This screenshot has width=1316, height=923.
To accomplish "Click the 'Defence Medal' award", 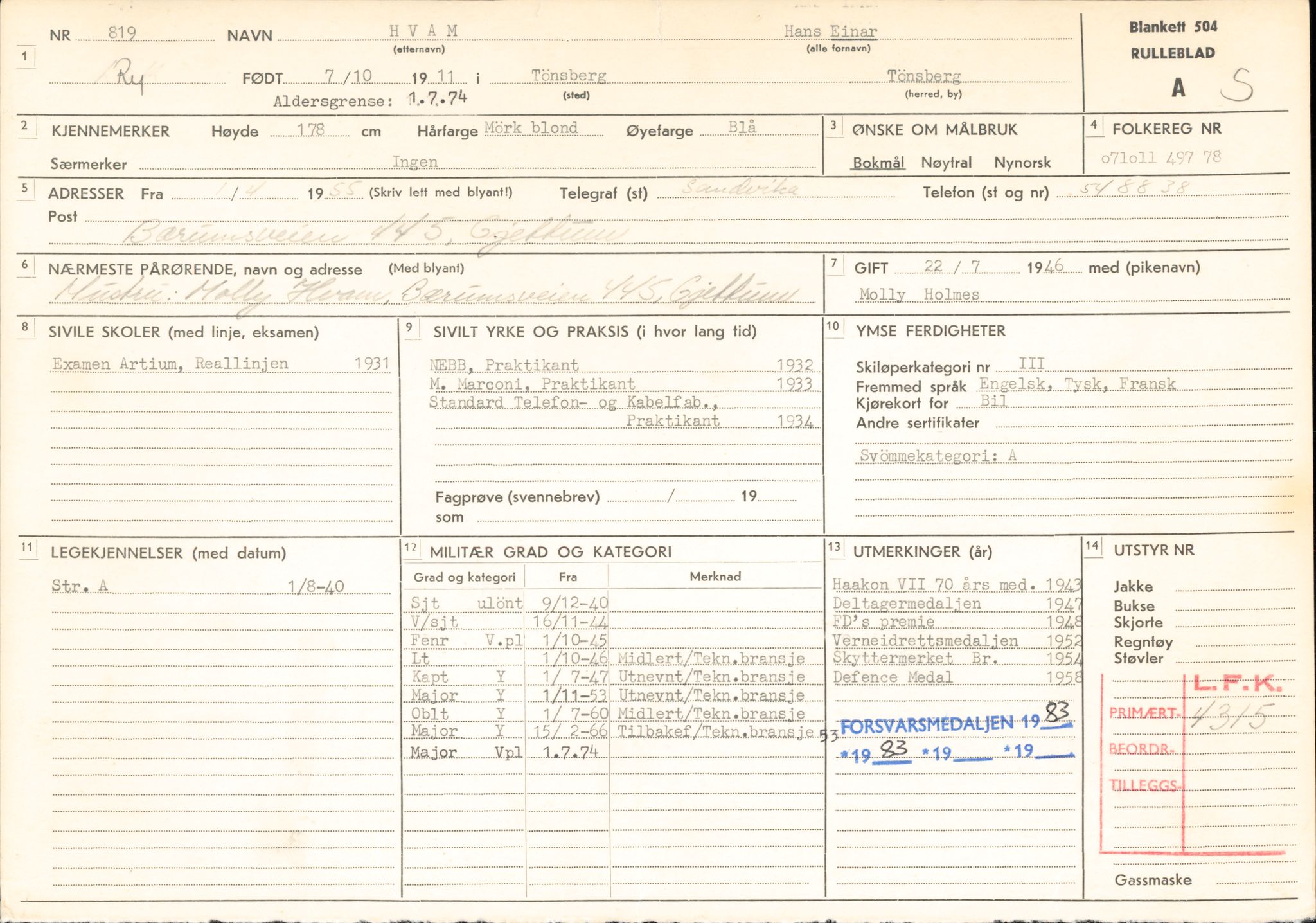I will [x=893, y=677].
